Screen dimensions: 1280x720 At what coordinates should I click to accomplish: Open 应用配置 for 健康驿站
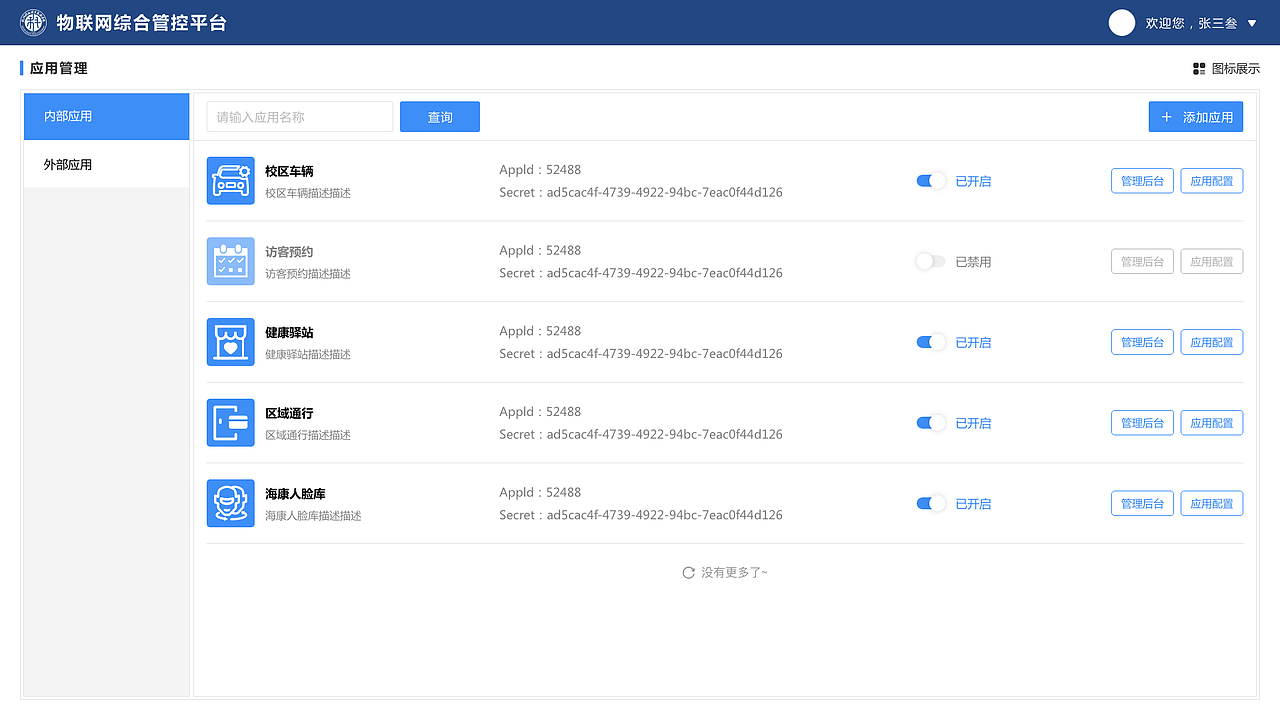pos(1212,342)
